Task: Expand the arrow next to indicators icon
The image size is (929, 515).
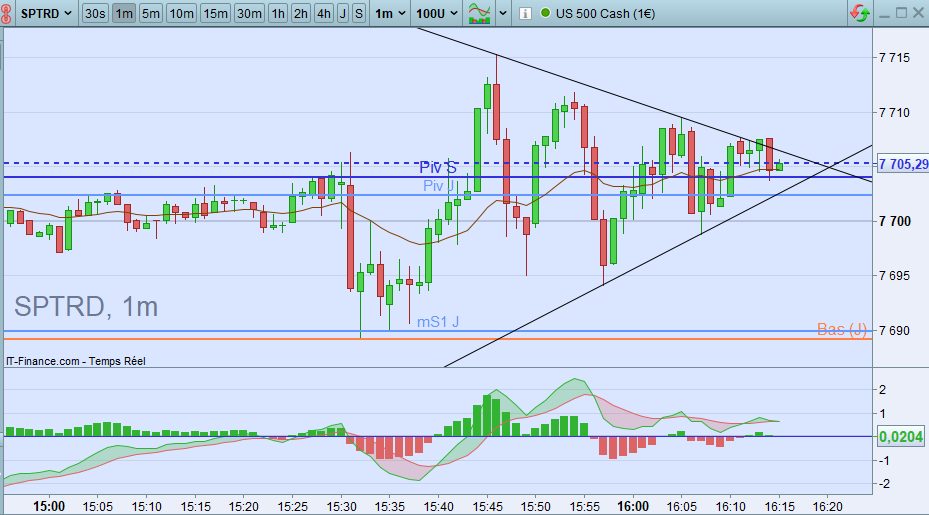Action: pos(502,13)
